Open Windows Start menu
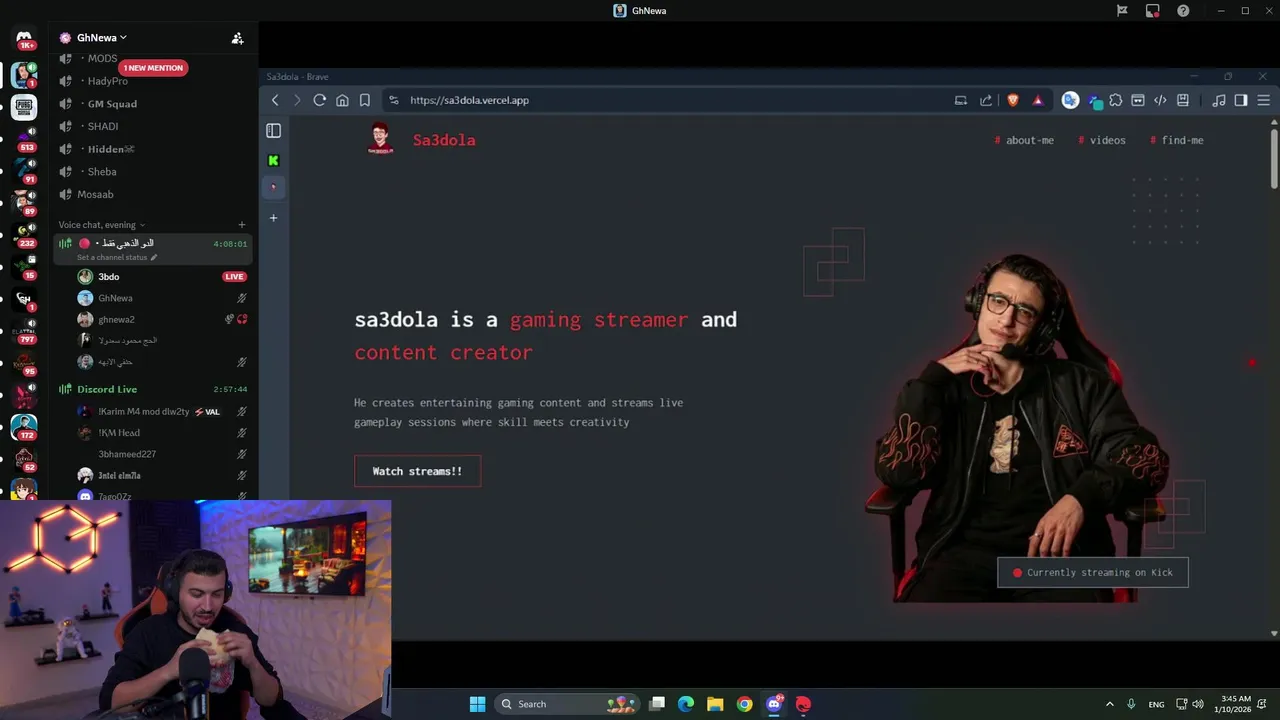The image size is (1280, 720). [477, 704]
